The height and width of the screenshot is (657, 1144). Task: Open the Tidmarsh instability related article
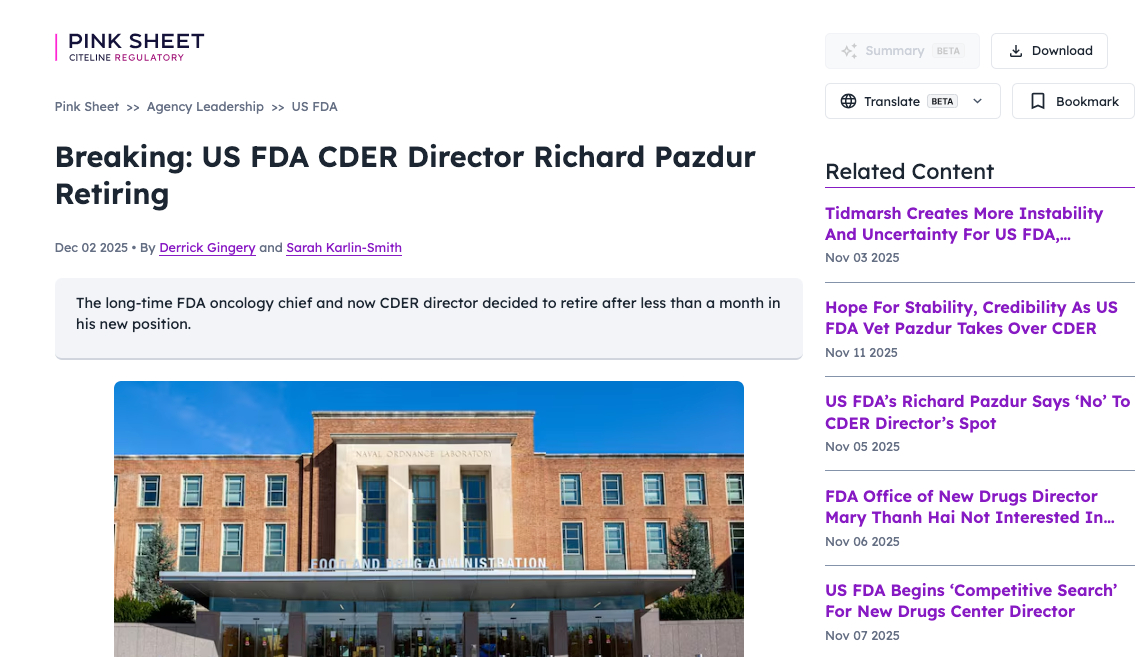[963, 224]
